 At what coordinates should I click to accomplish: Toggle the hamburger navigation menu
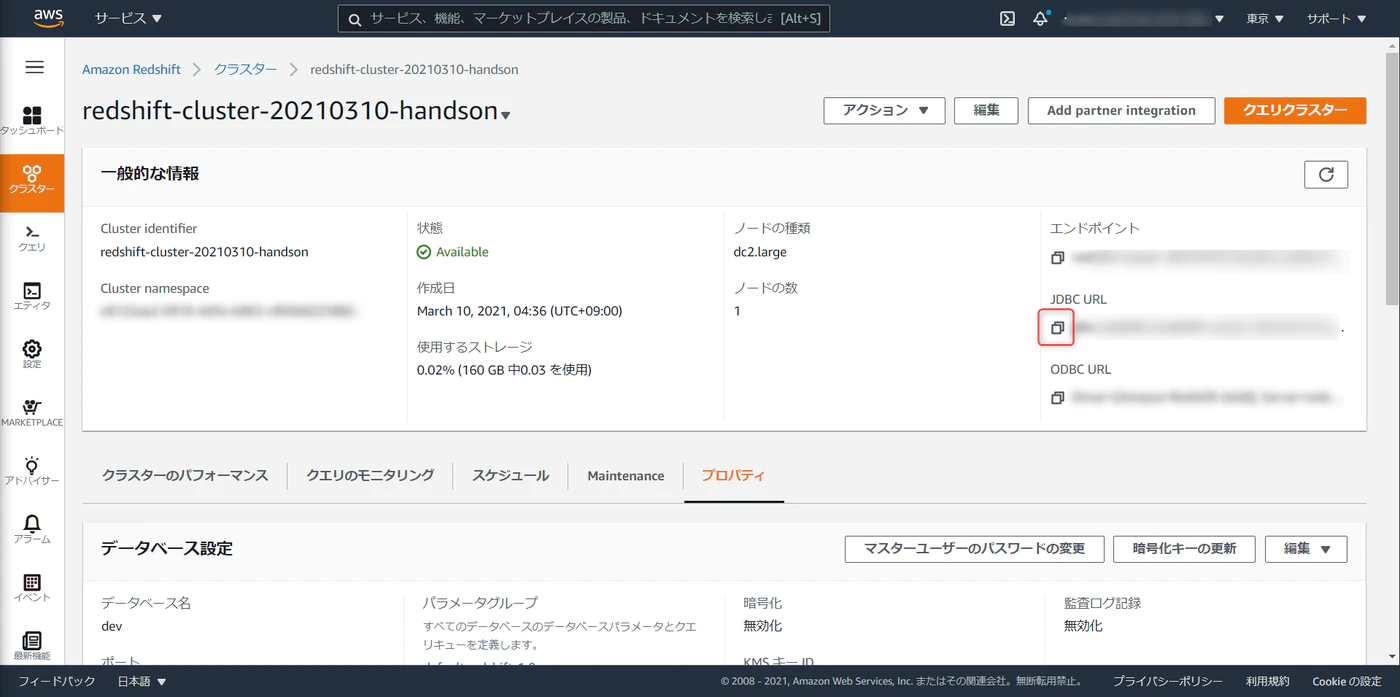click(34, 67)
